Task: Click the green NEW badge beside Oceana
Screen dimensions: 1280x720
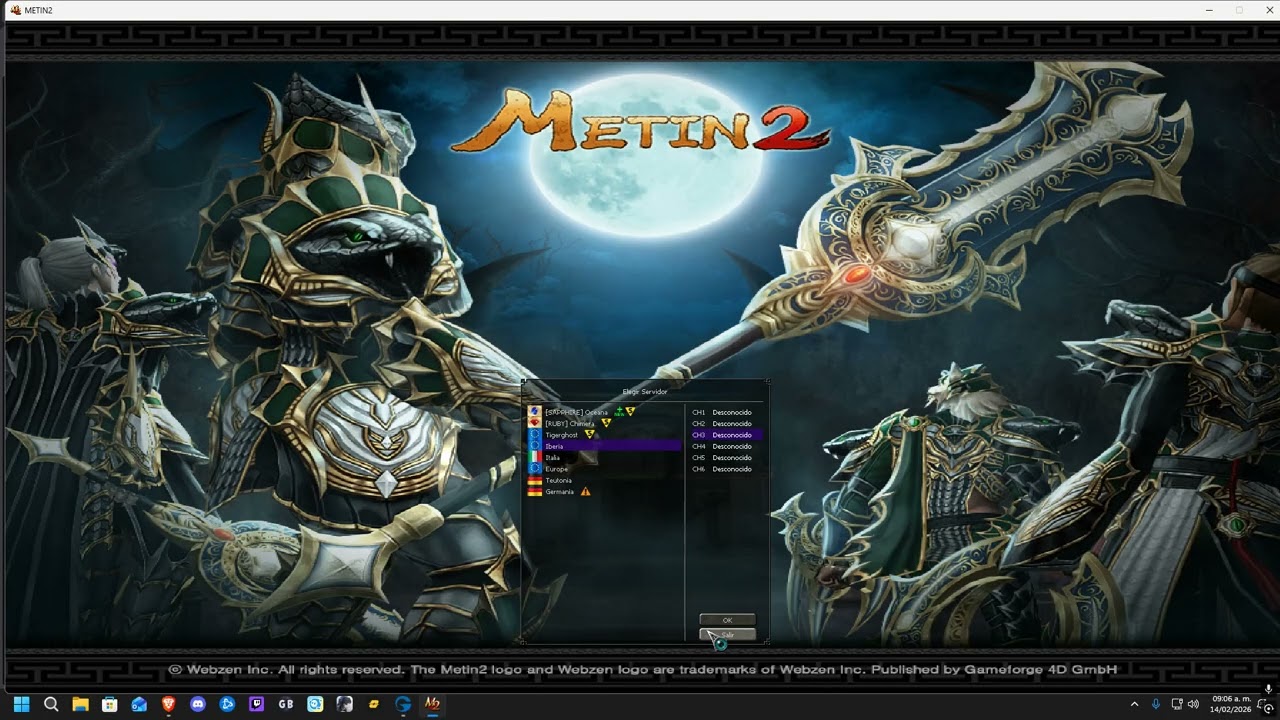Action: (x=619, y=411)
